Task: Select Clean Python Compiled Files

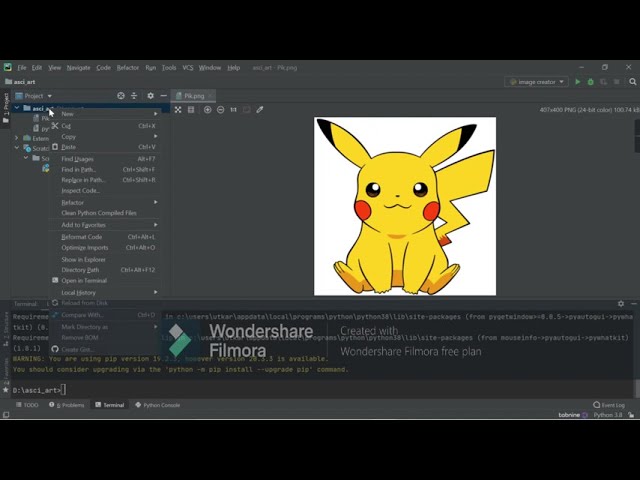Action: 104,213
